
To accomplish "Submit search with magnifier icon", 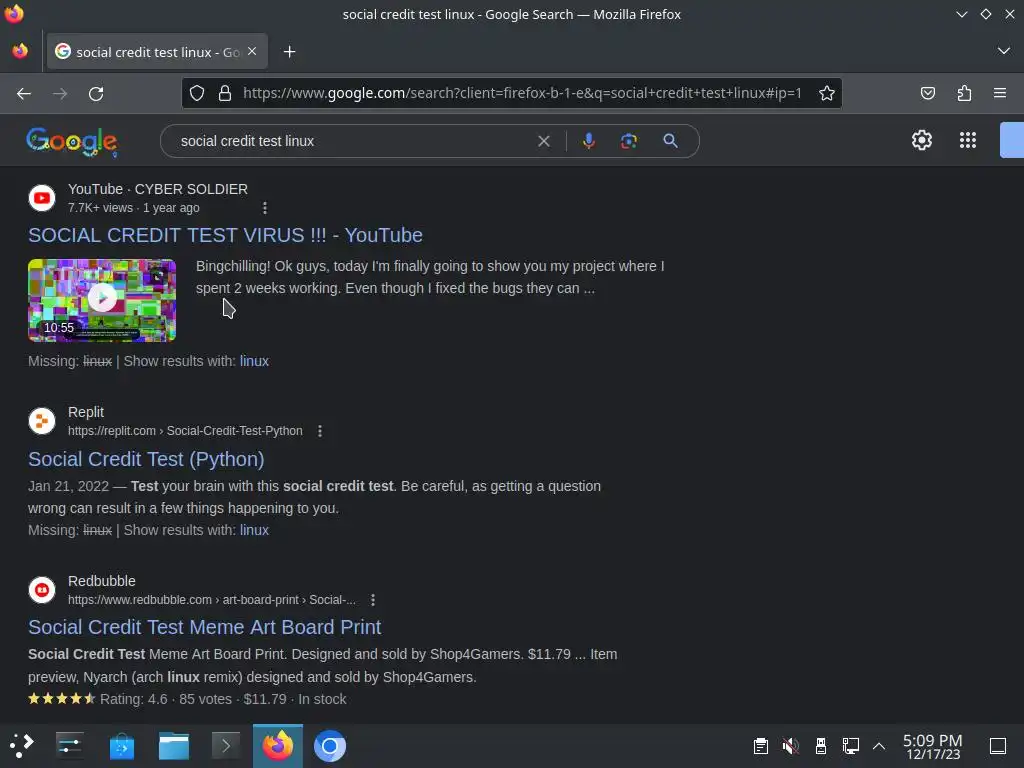I will click(x=670, y=141).
